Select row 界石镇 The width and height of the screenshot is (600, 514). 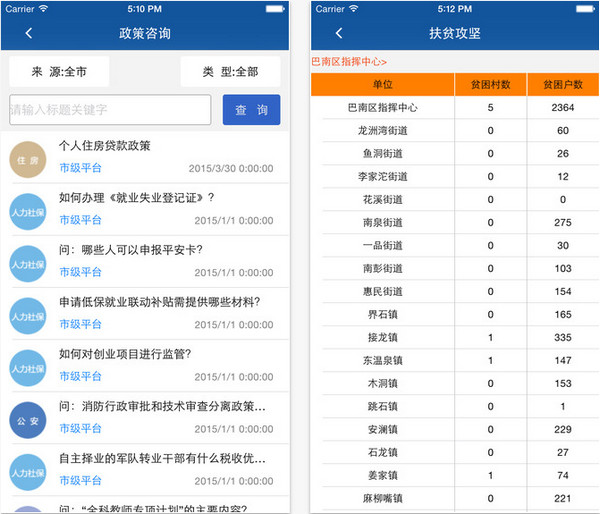click(455, 314)
